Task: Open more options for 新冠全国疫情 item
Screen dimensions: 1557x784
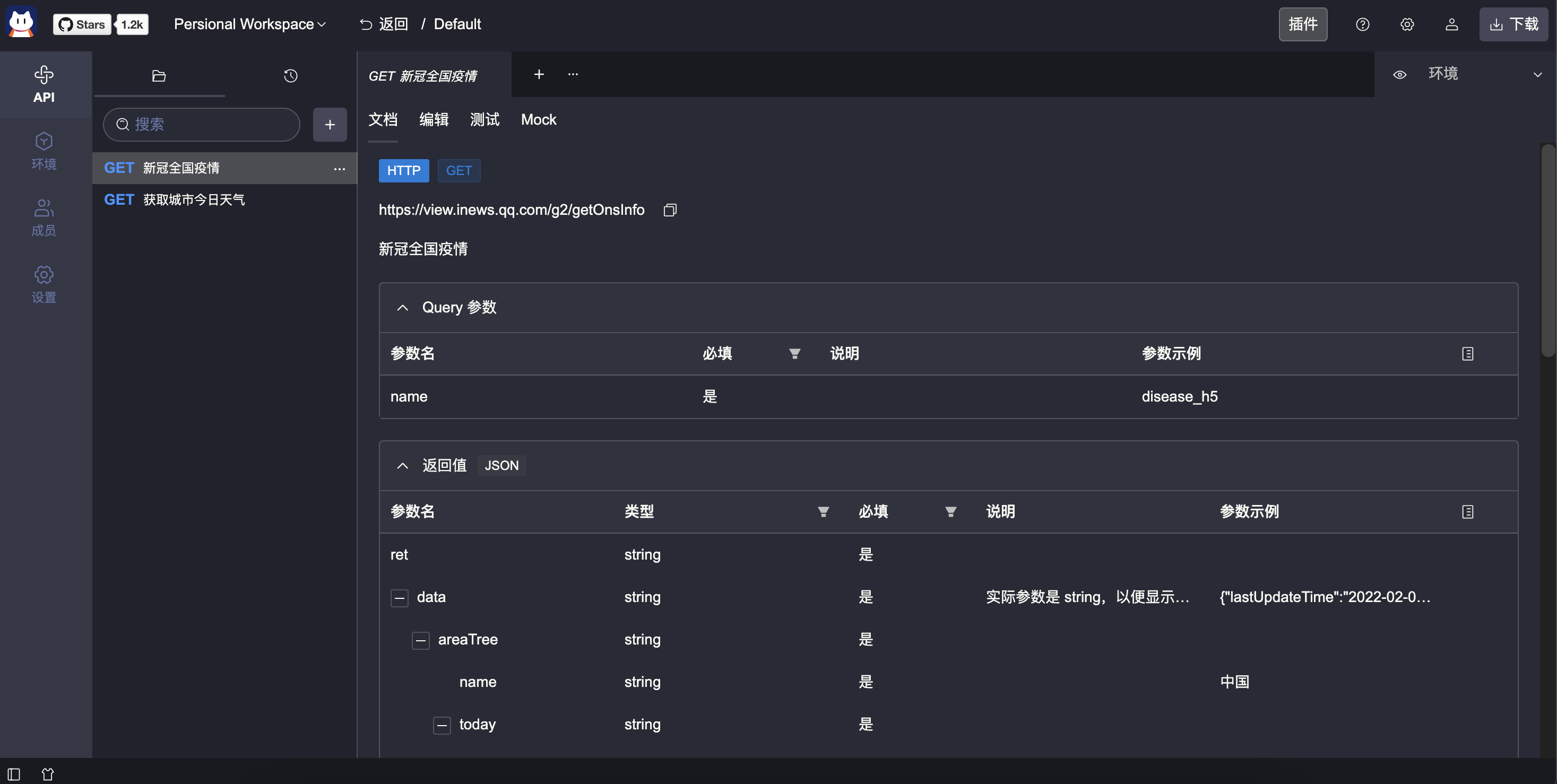Action: 340,169
